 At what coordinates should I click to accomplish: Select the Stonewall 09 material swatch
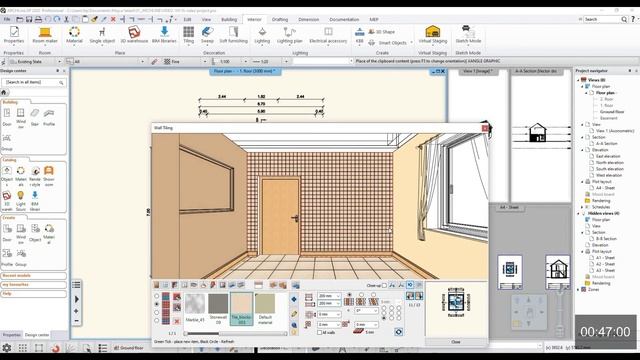click(x=218, y=308)
